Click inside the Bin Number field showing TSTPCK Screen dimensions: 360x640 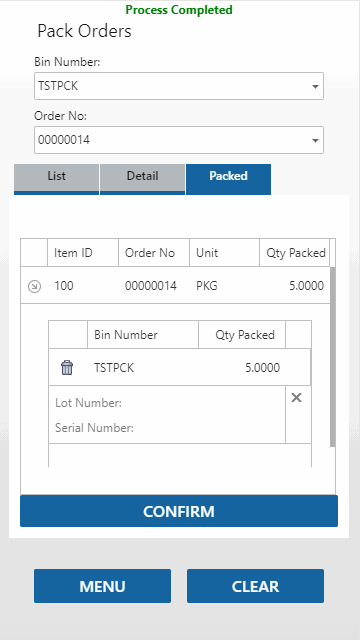coord(179,86)
